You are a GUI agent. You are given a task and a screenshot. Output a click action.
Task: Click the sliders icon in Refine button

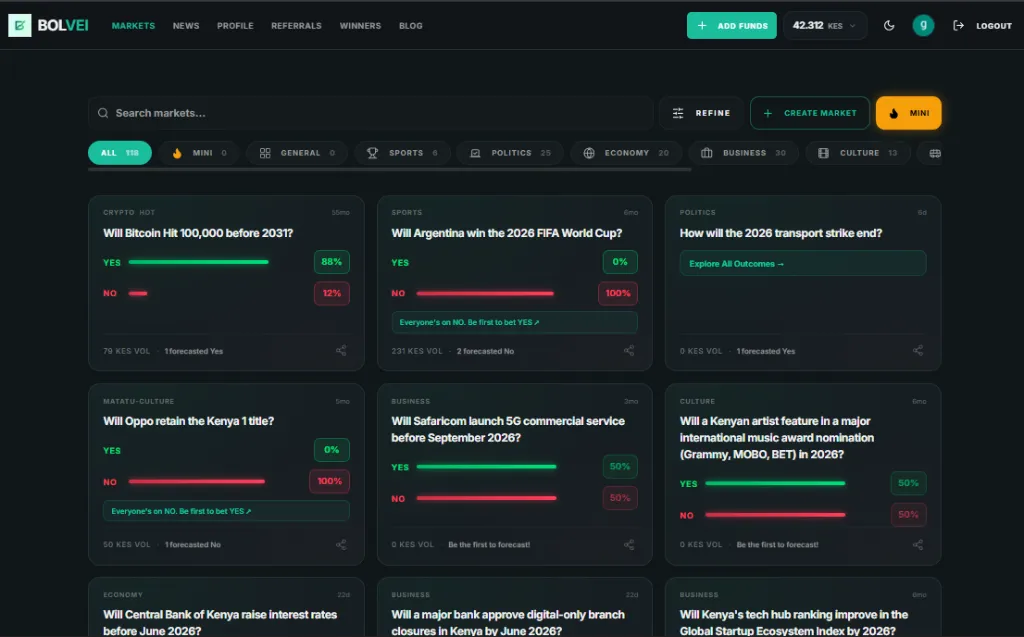click(678, 113)
